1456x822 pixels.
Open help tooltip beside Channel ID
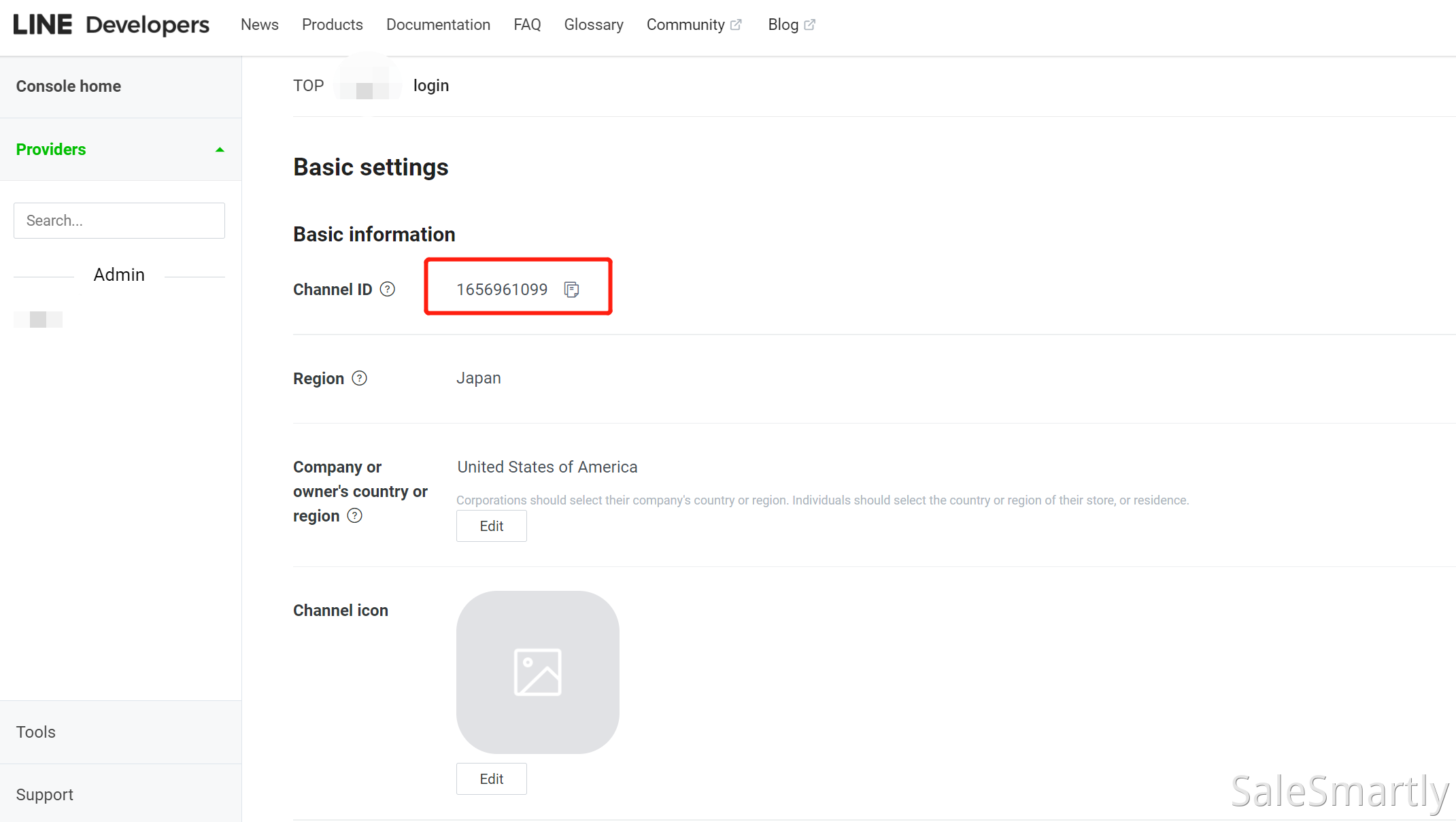(387, 289)
